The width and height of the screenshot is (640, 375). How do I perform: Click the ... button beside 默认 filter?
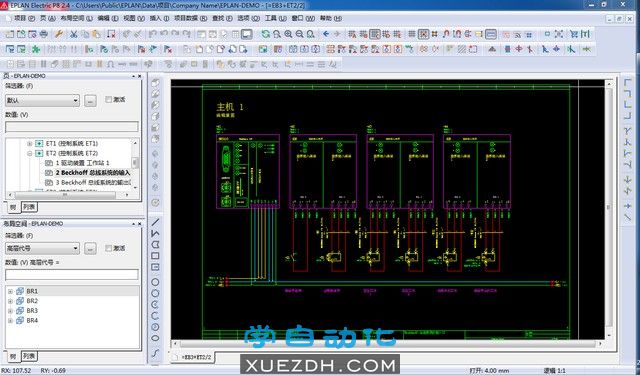90,100
